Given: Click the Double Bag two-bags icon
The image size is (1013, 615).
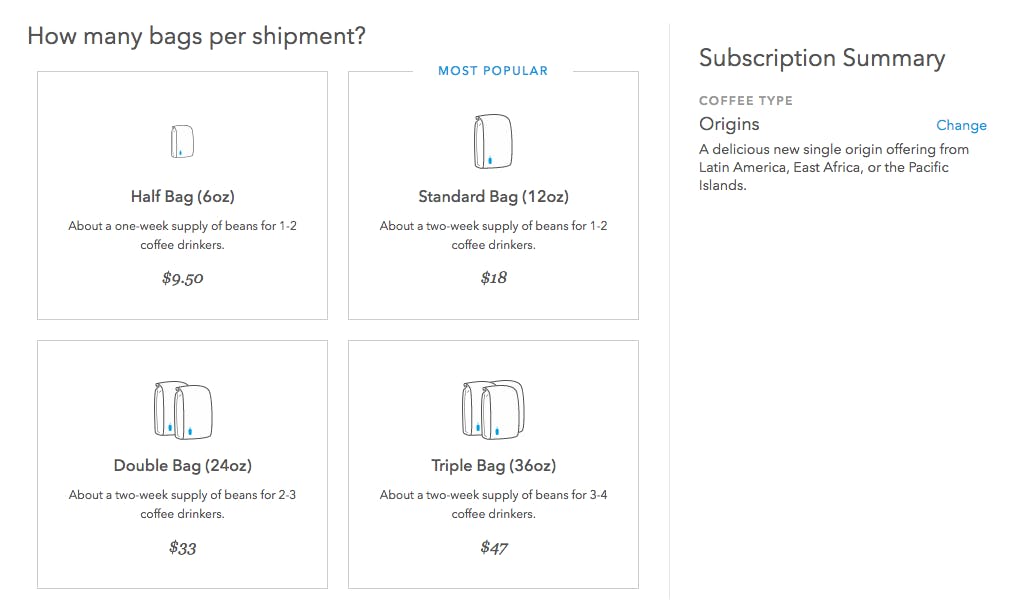Looking at the screenshot, I should coord(182,410).
